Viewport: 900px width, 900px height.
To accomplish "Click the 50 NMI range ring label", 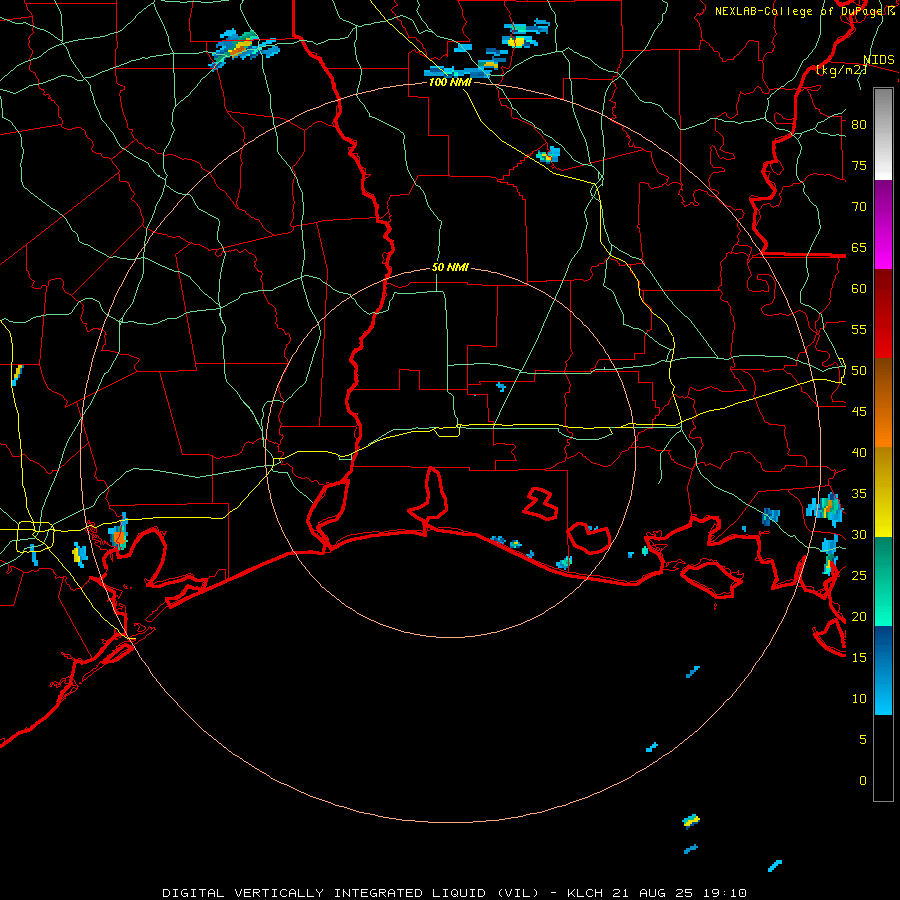I will coord(450,267).
